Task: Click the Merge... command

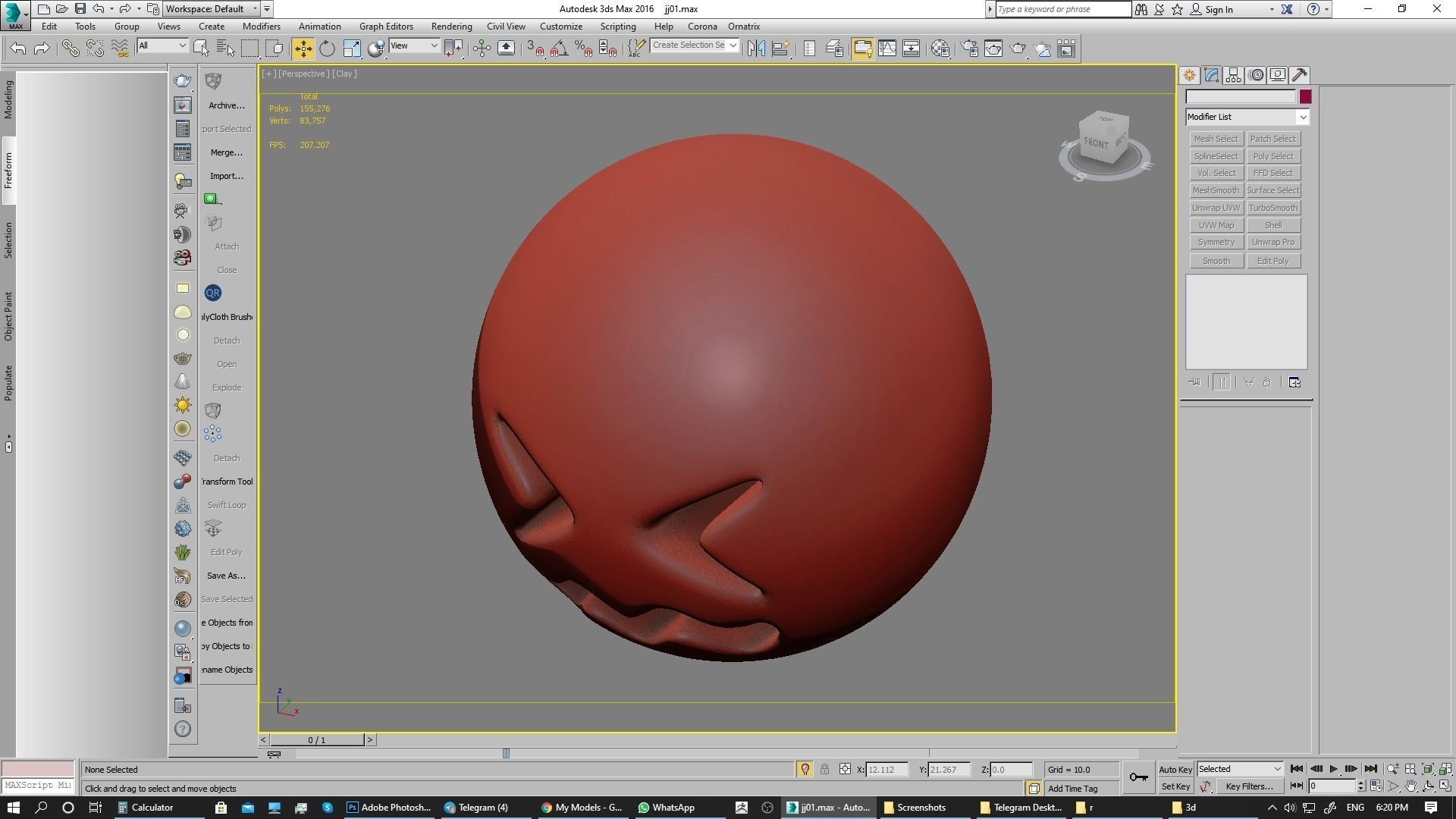Action: (226, 152)
